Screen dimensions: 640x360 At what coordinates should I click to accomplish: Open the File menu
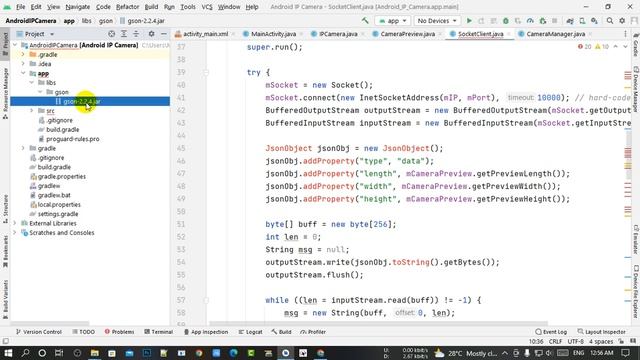click(20, 7)
